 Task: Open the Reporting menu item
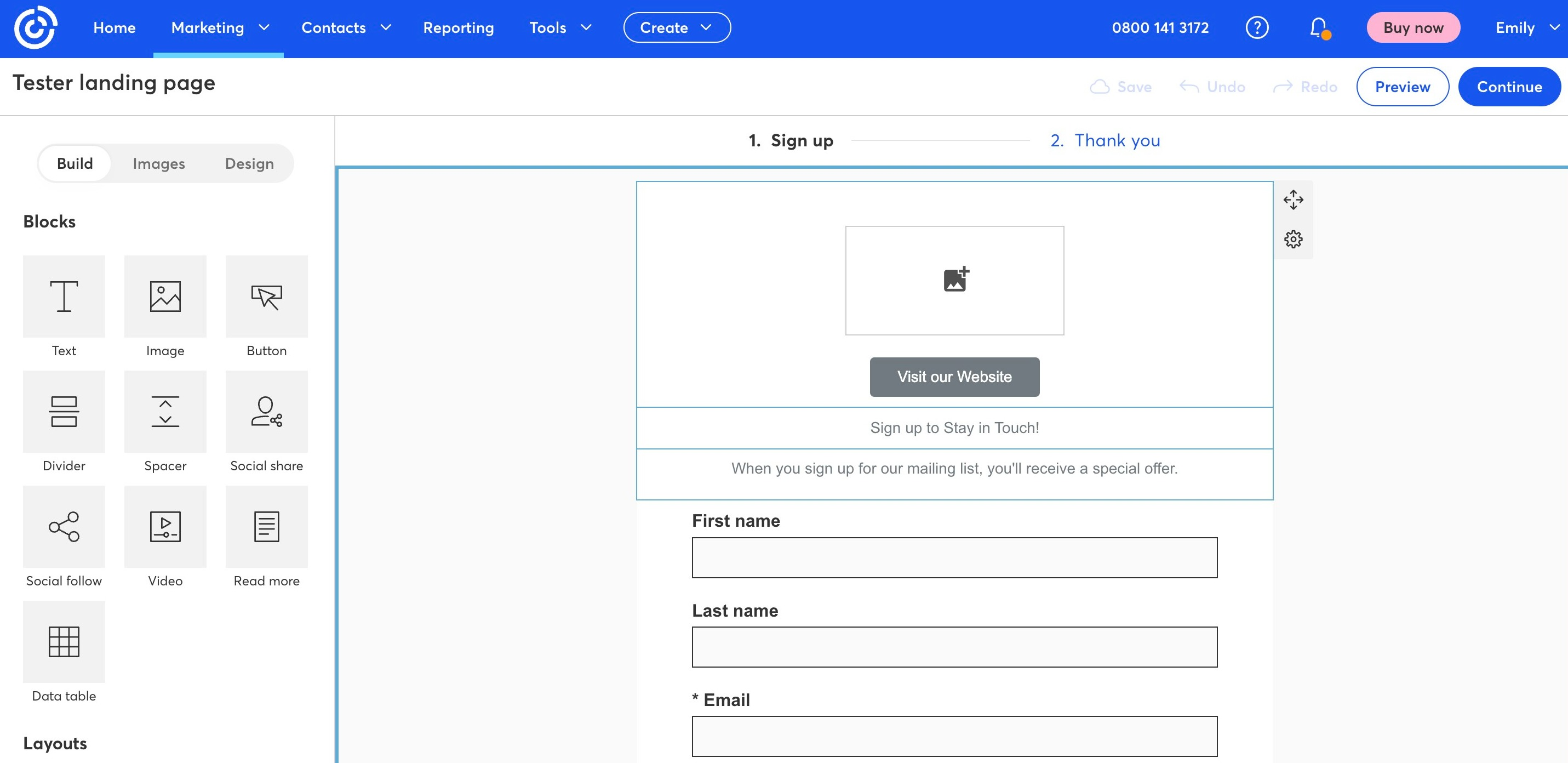click(x=459, y=27)
